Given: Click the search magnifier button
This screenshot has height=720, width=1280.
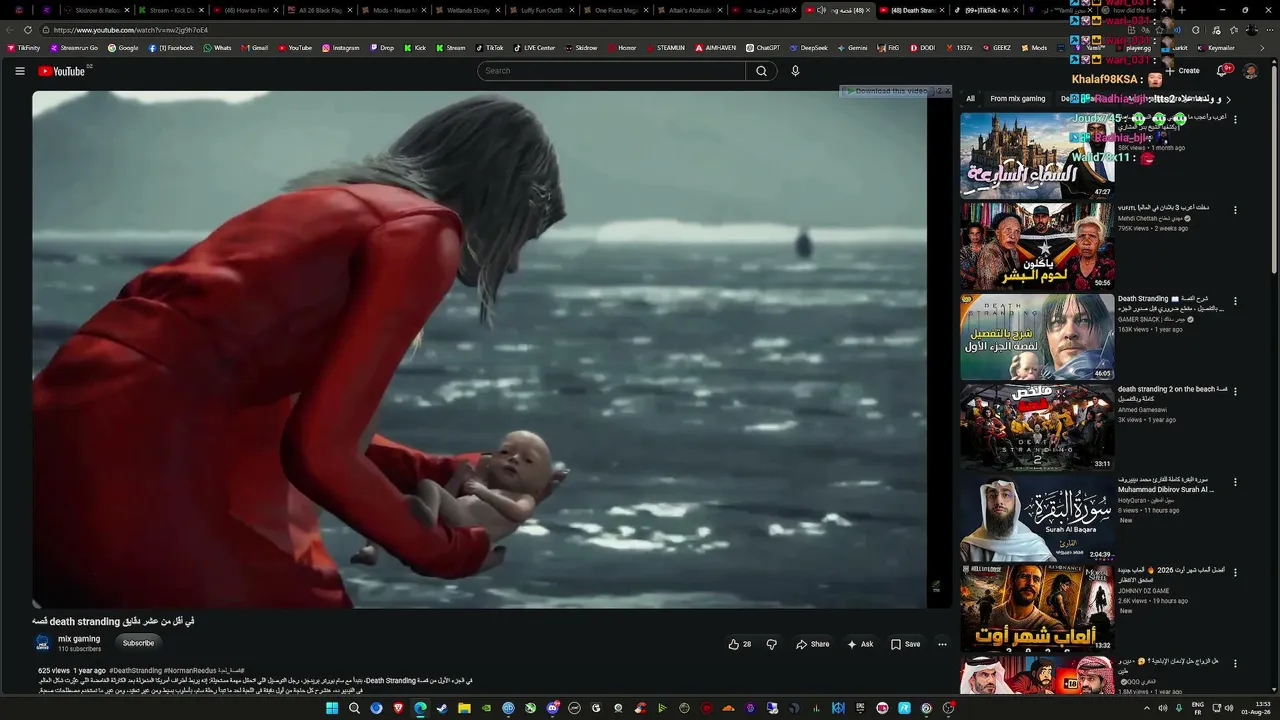Looking at the screenshot, I should [x=761, y=71].
